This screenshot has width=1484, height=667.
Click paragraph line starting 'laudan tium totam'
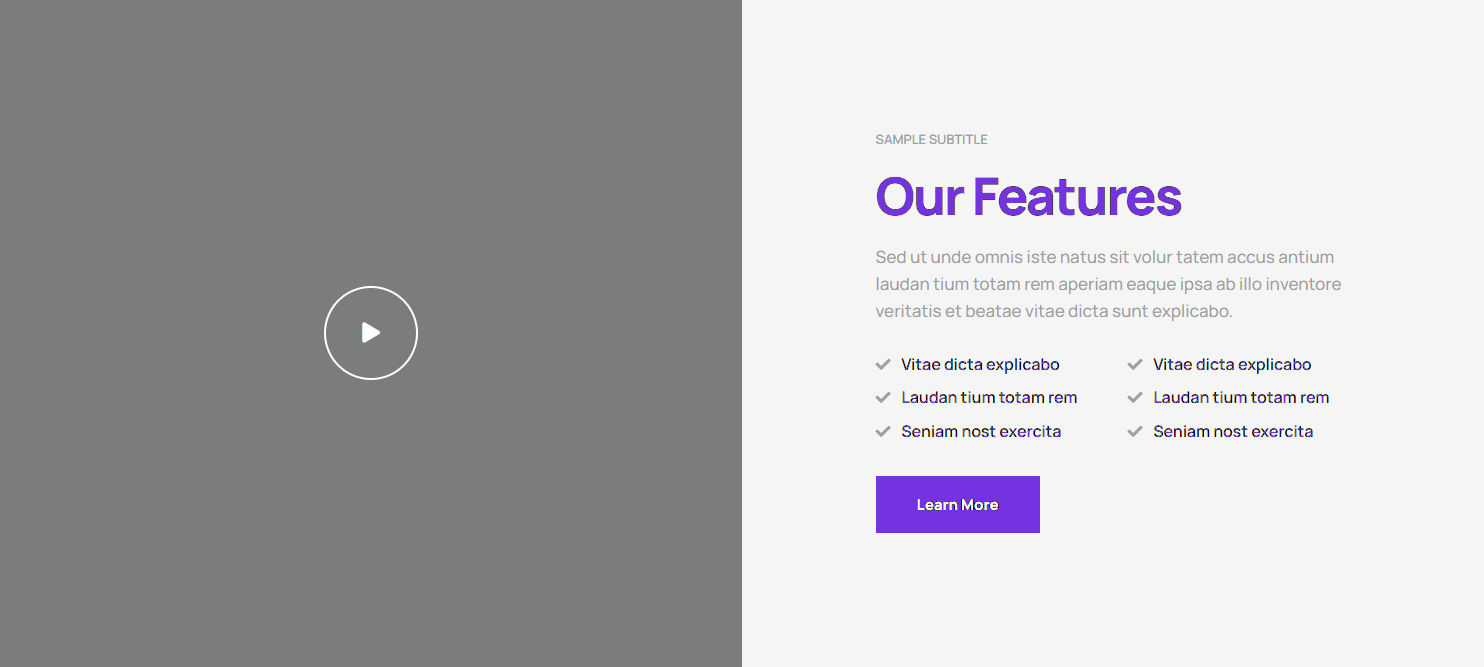tap(1108, 284)
